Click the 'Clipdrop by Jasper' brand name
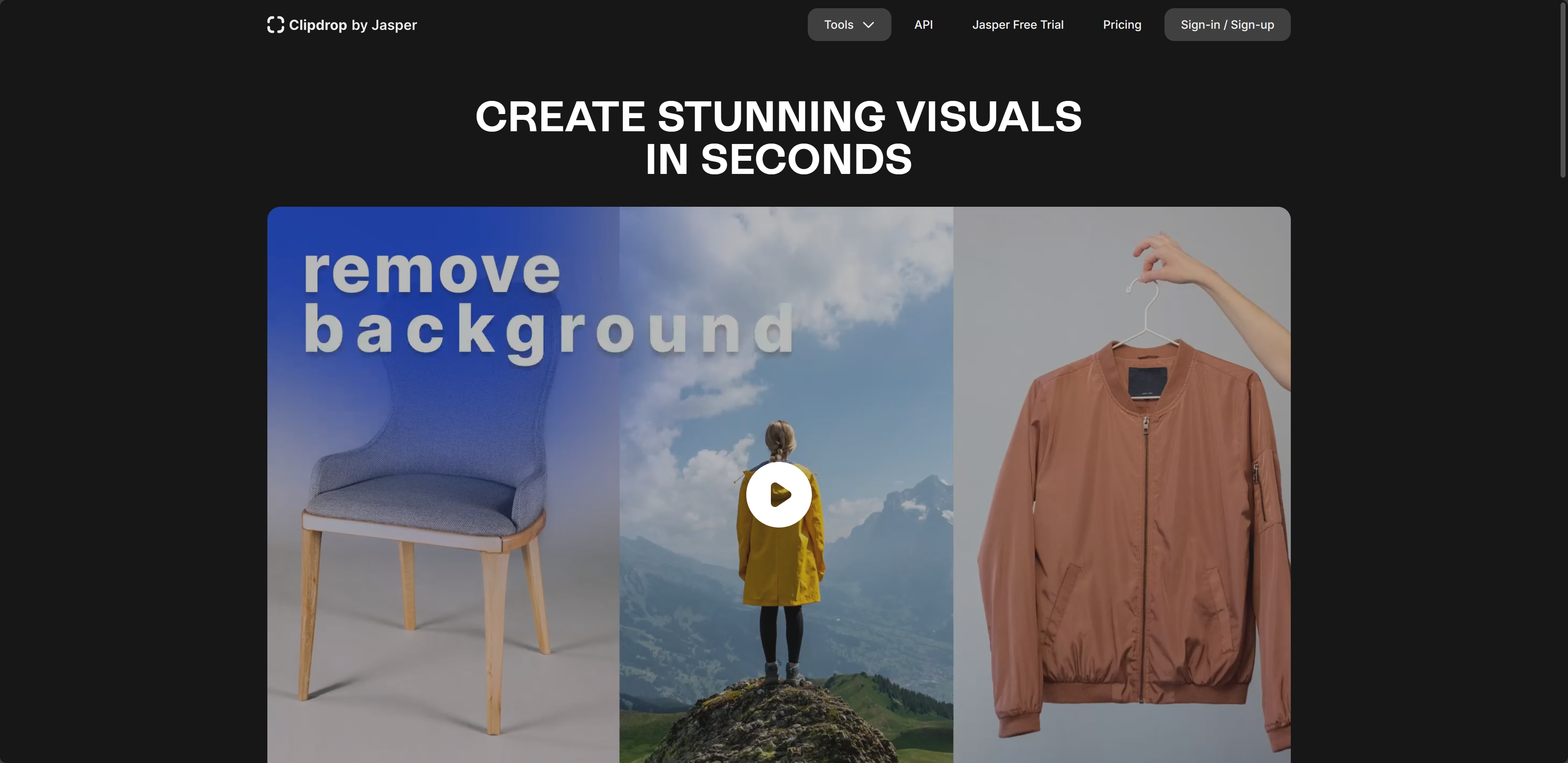This screenshot has height=763, width=1568. coord(353,25)
